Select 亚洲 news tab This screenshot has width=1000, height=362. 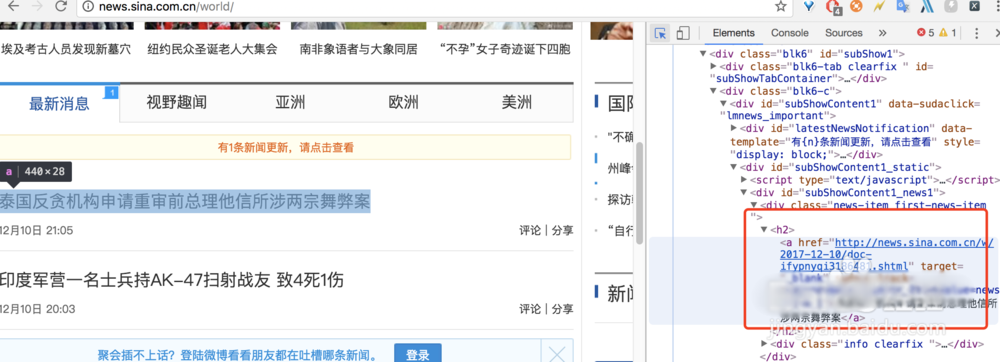[x=290, y=103]
